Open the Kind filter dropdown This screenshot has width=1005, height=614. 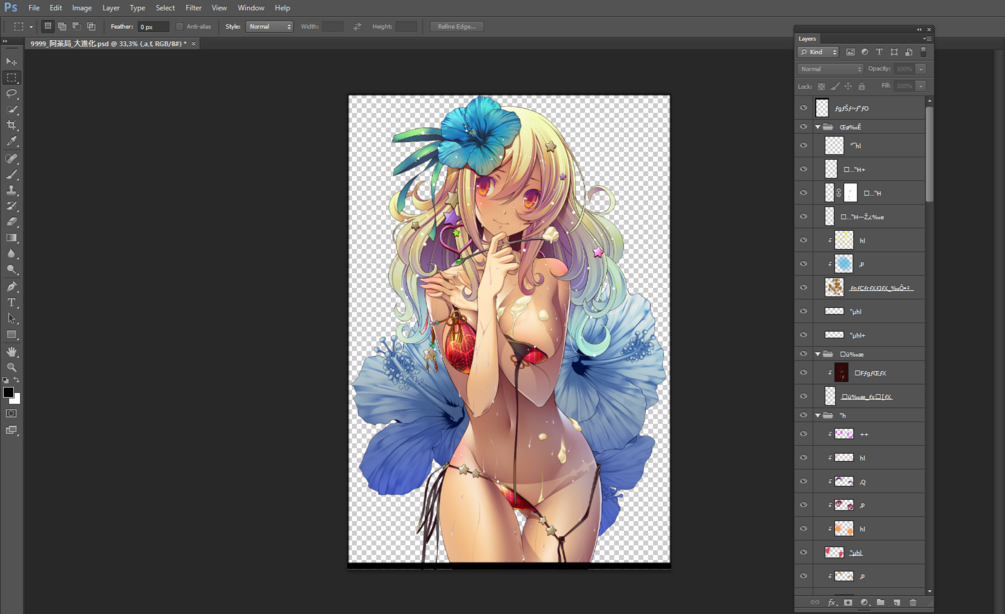(818, 52)
